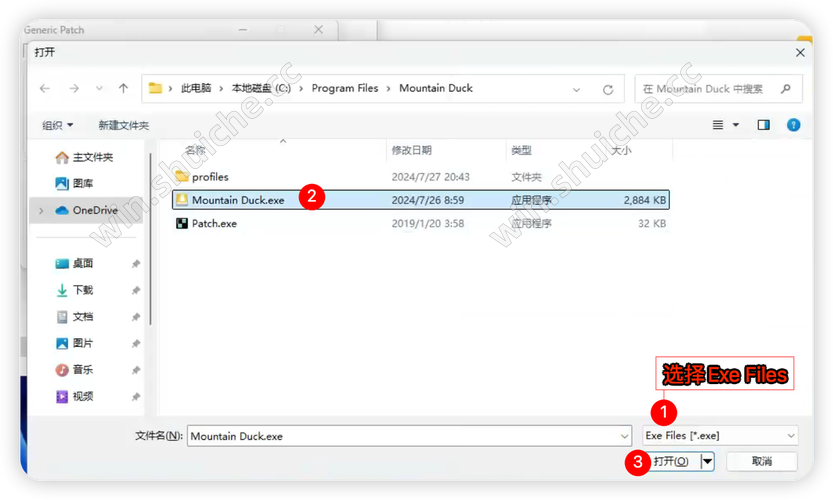
Task: Click the up one level arrow
Action: [x=123, y=88]
